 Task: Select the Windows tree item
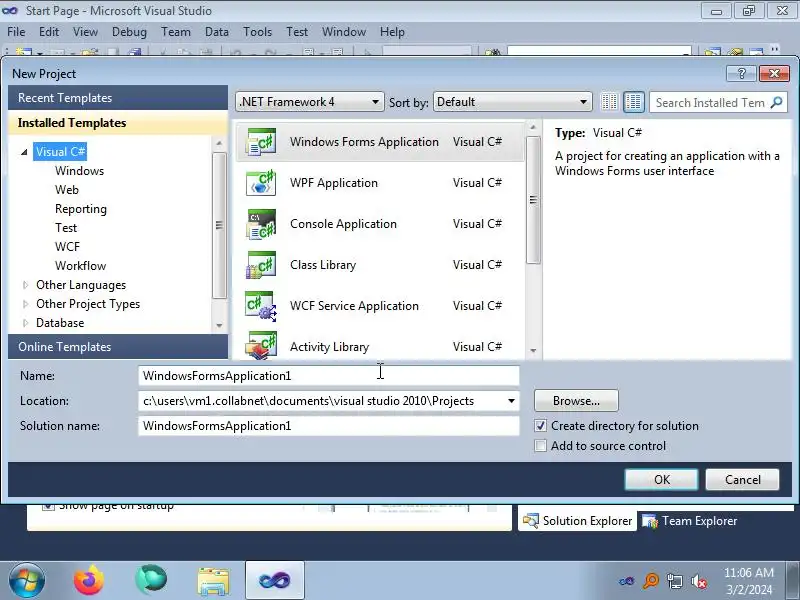pos(80,171)
